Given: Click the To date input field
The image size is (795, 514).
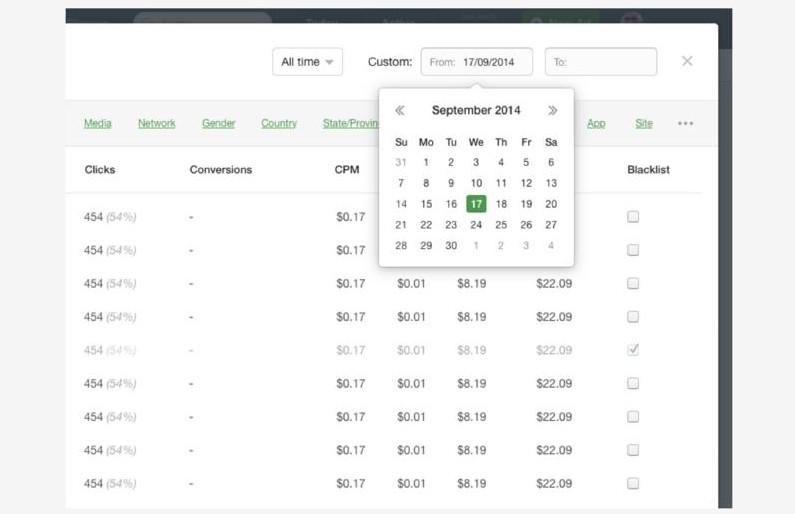Looking at the screenshot, I should pos(600,62).
